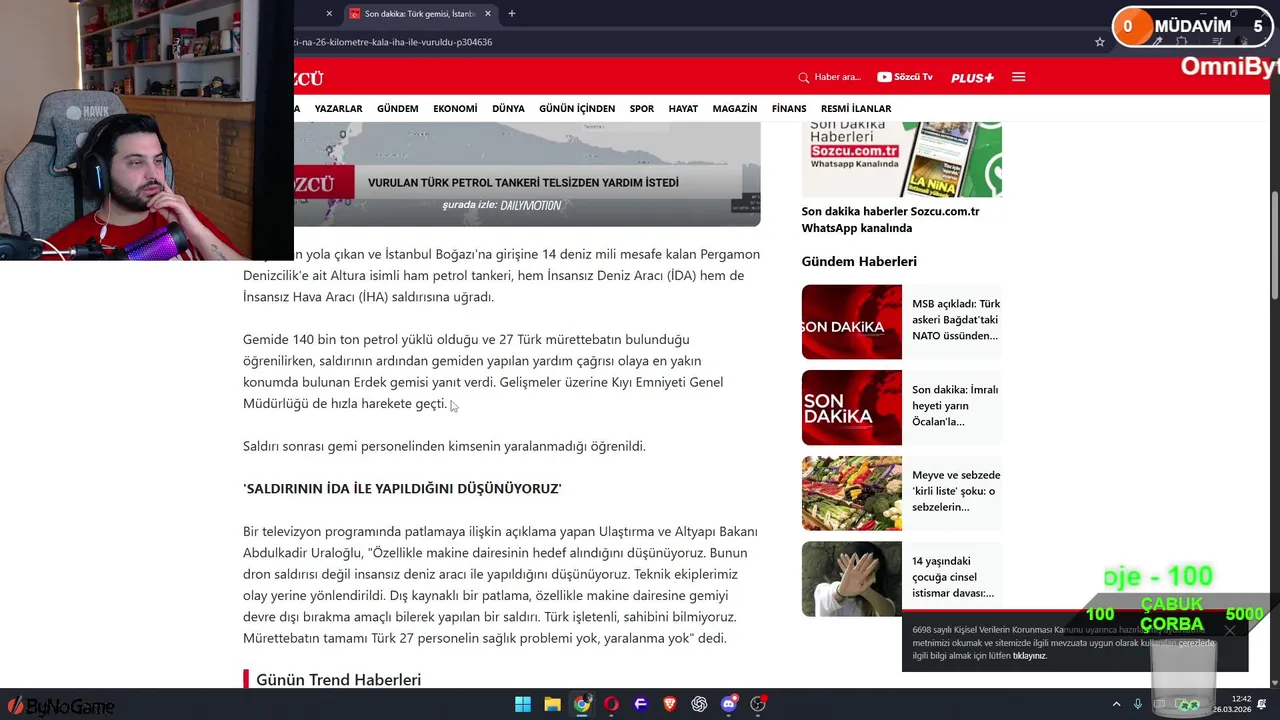Click the microphone tray icon
Image resolution: width=1280 pixels, height=720 pixels.
click(x=1137, y=704)
